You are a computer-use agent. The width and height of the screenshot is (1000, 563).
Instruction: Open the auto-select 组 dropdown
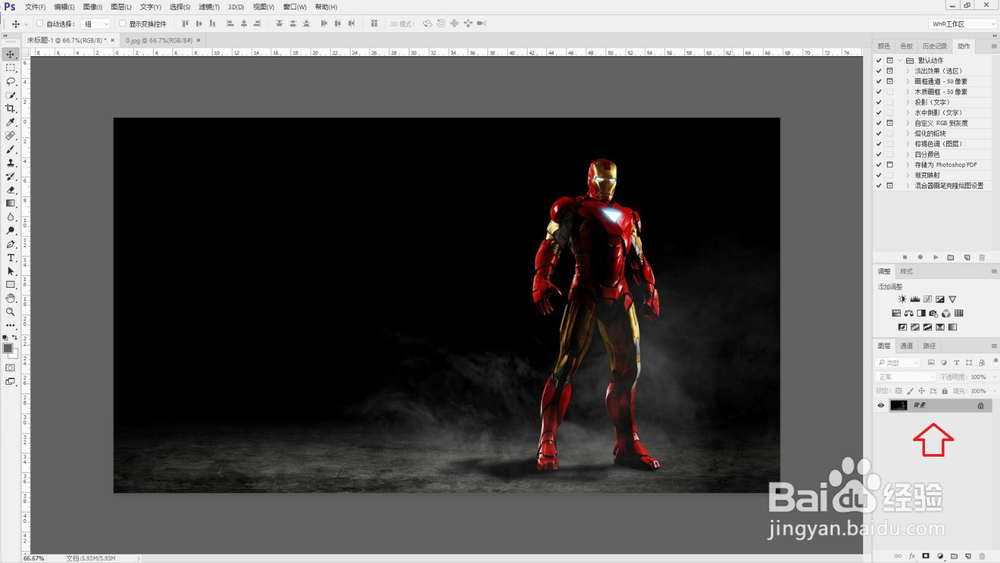tap(96, 24)
